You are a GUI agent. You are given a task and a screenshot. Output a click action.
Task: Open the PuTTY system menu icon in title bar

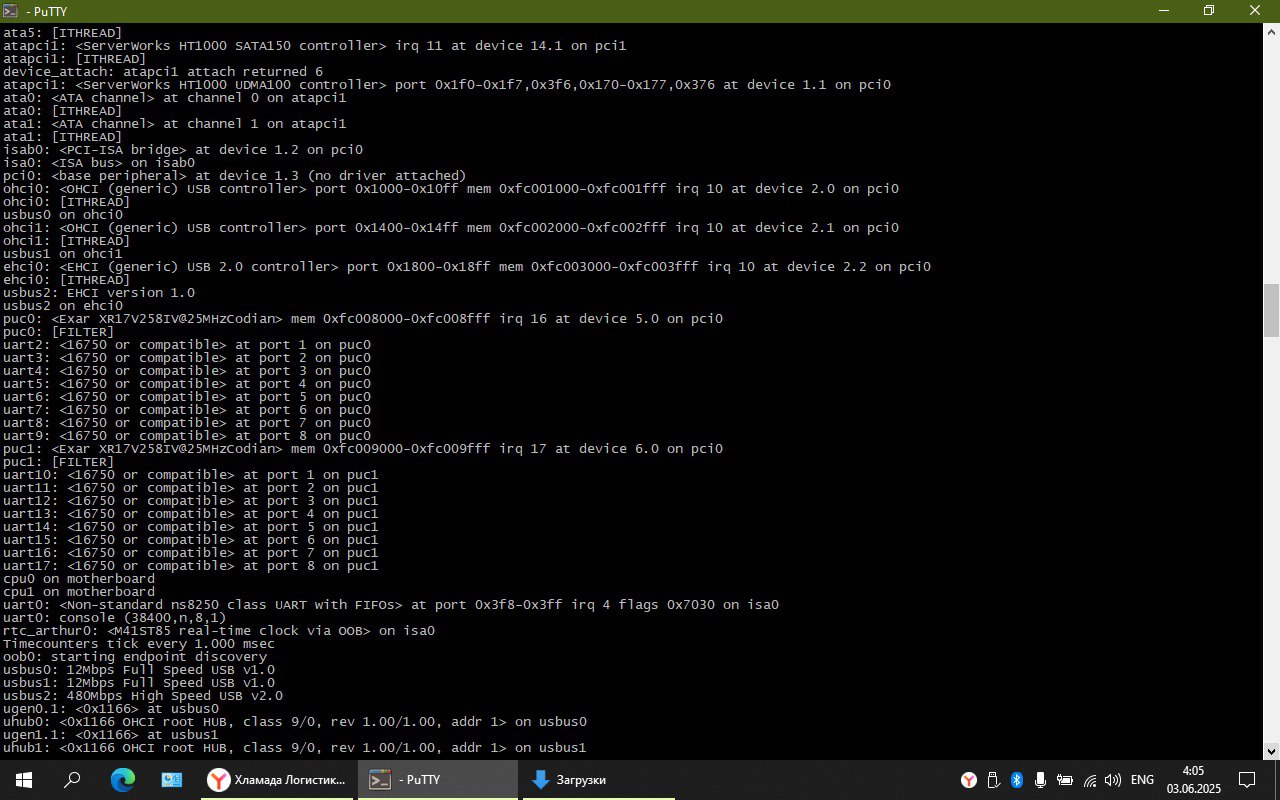[10, 10]
